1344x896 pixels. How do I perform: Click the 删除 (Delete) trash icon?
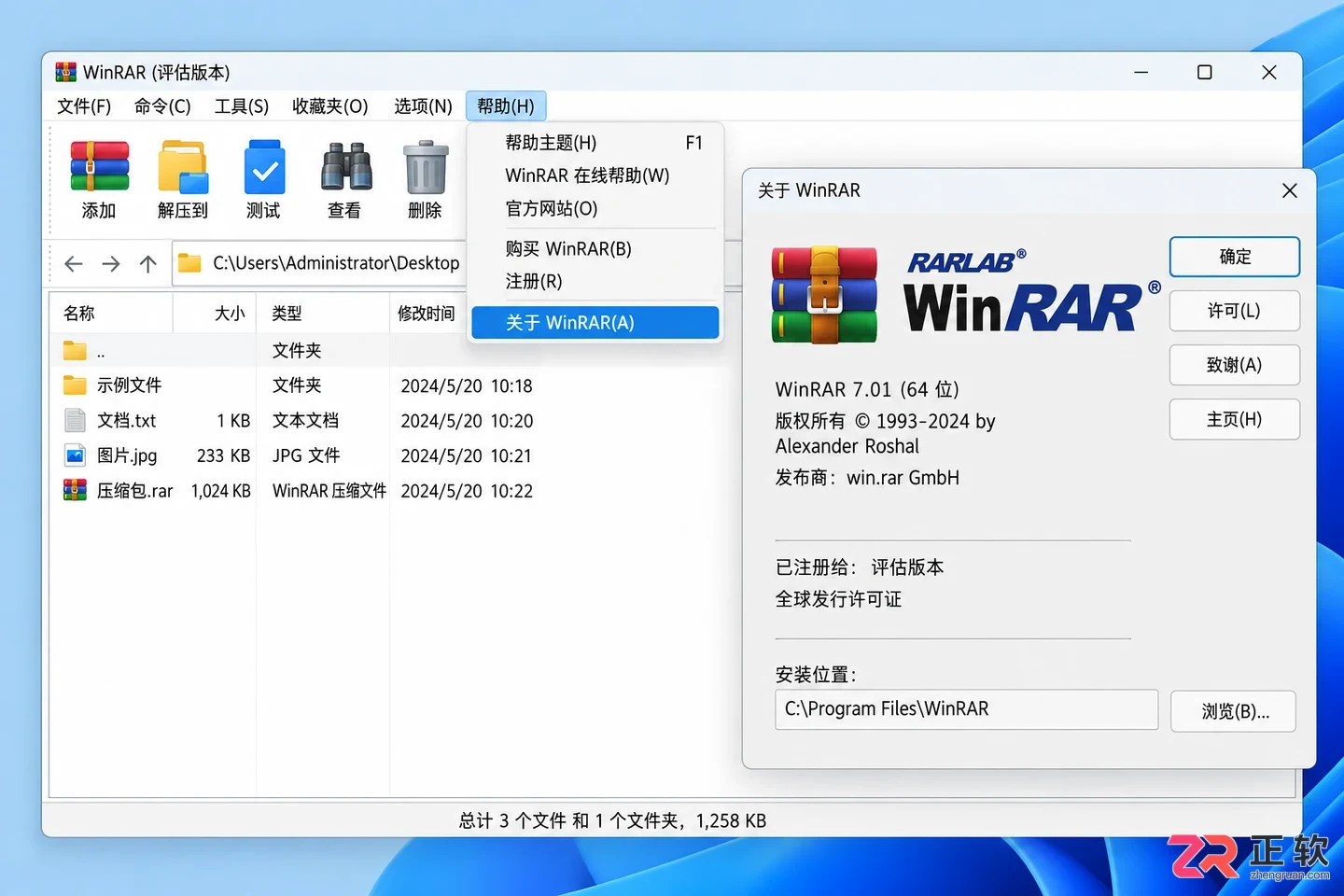[426, 167]
